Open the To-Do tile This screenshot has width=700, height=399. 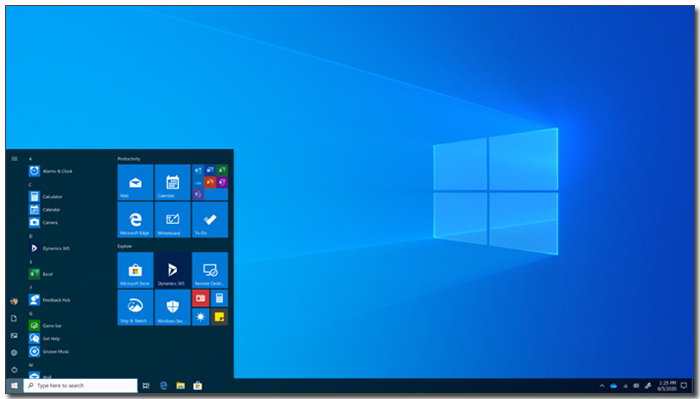pos(210,220)
